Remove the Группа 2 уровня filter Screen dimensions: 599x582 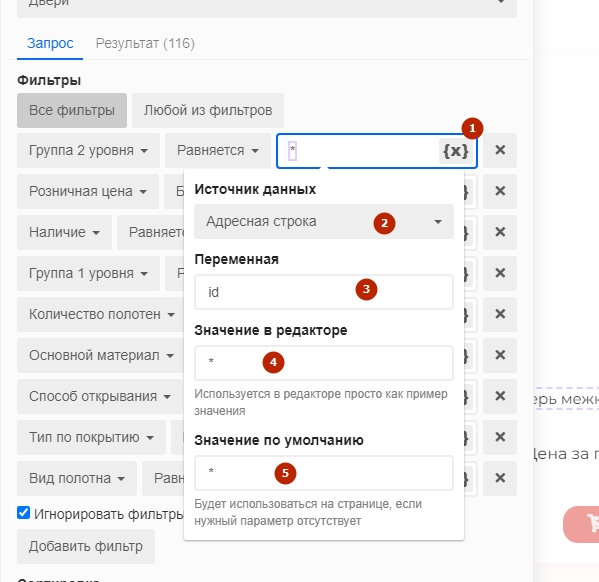pos(500,150)
